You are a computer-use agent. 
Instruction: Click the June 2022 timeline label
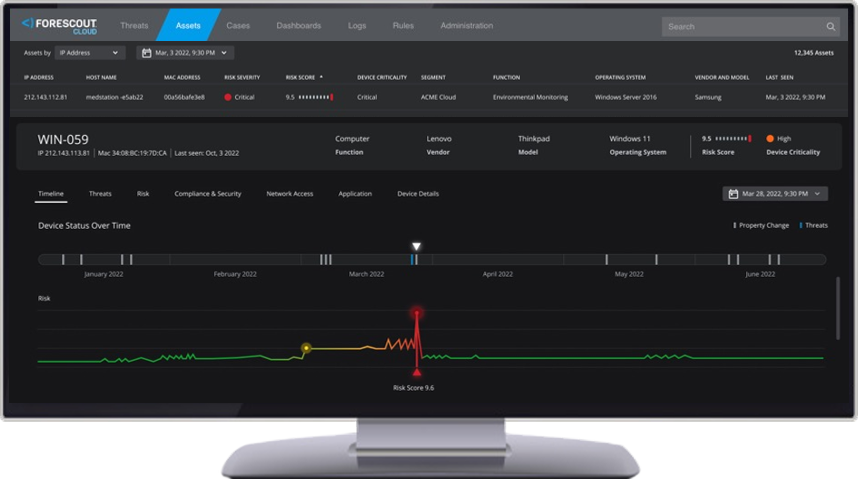tap(760, 274)
